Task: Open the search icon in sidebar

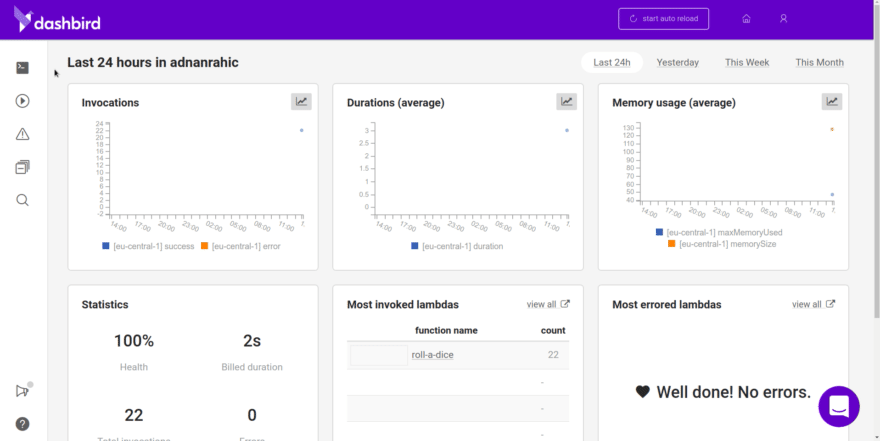Action: pyautogui.click(x=23, y=200)
